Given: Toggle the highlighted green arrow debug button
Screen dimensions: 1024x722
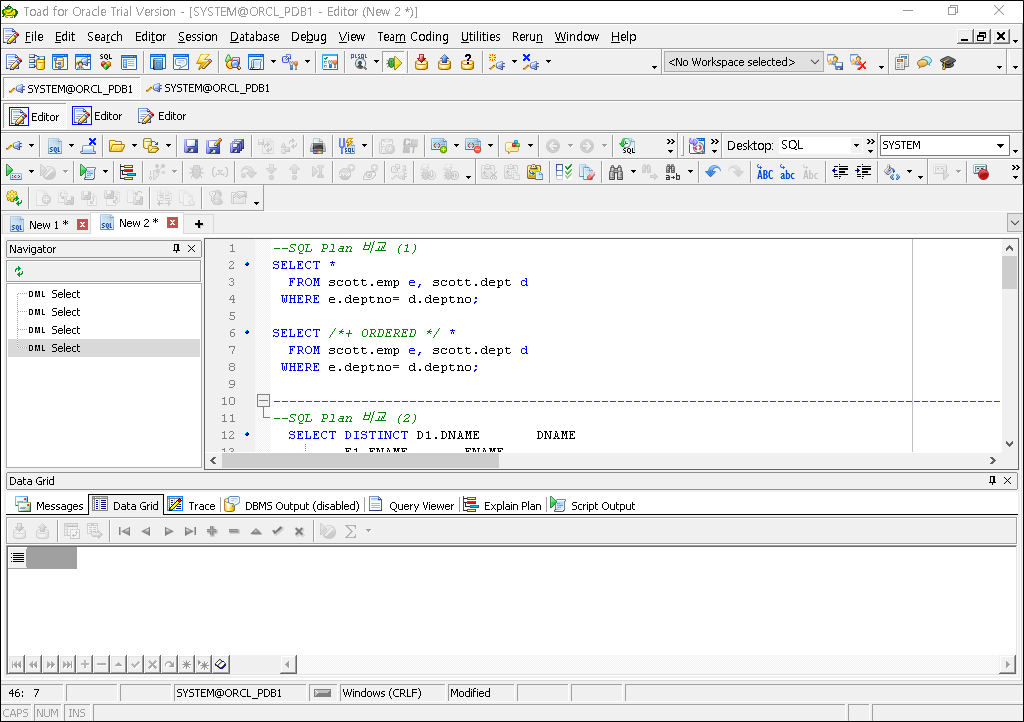Looking at the screenshot, I should point(393,62).
